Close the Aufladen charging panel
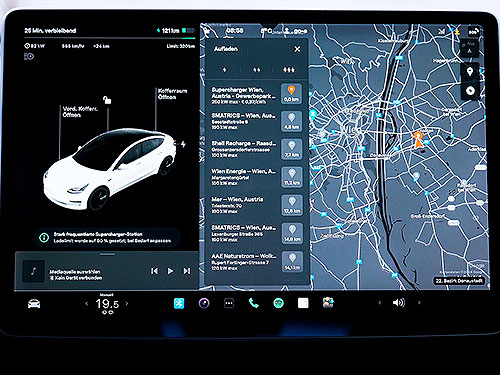The width and height of the screenshot is (500, 375). click(297, 49)
